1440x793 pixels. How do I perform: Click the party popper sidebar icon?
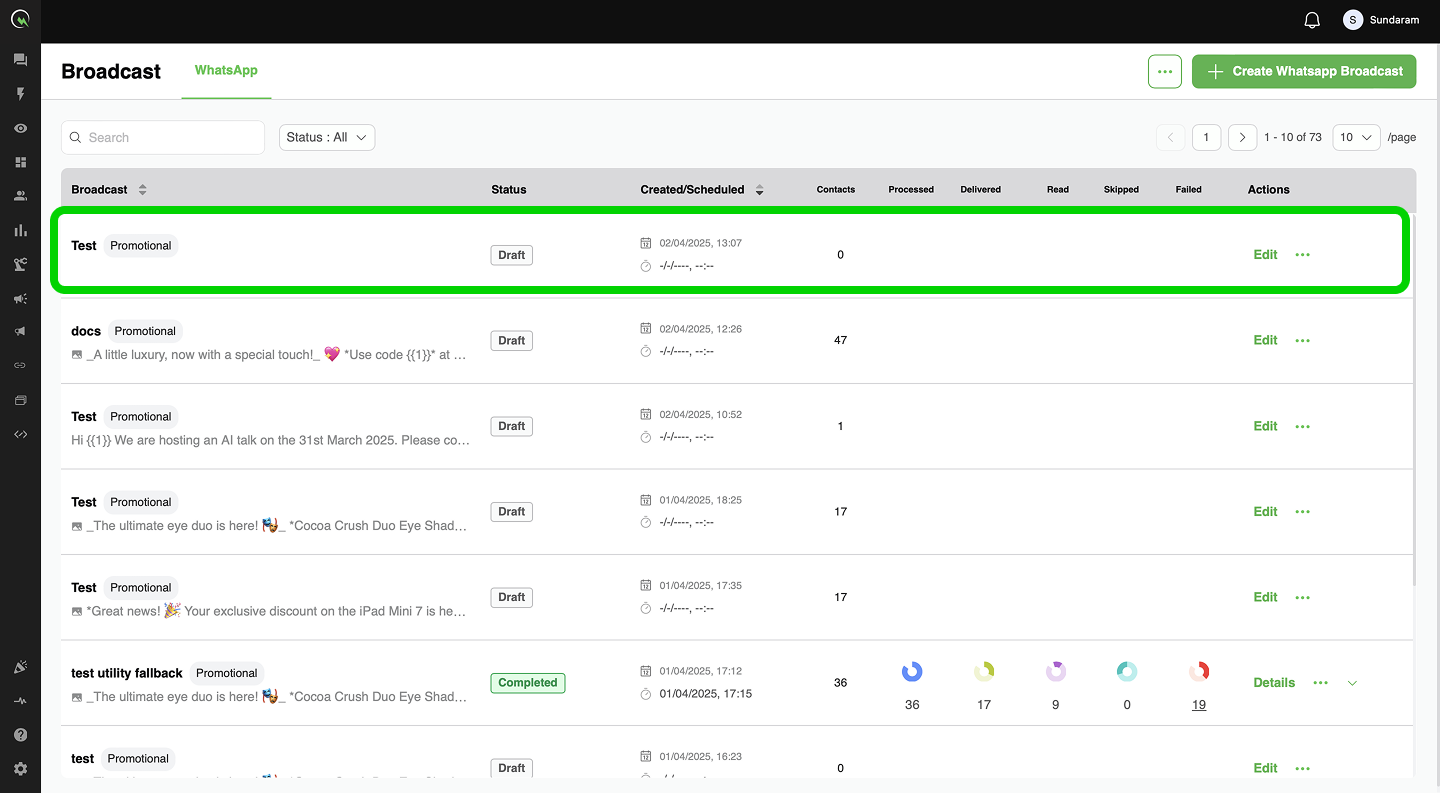pyautogui.click(x=20, y=667)
